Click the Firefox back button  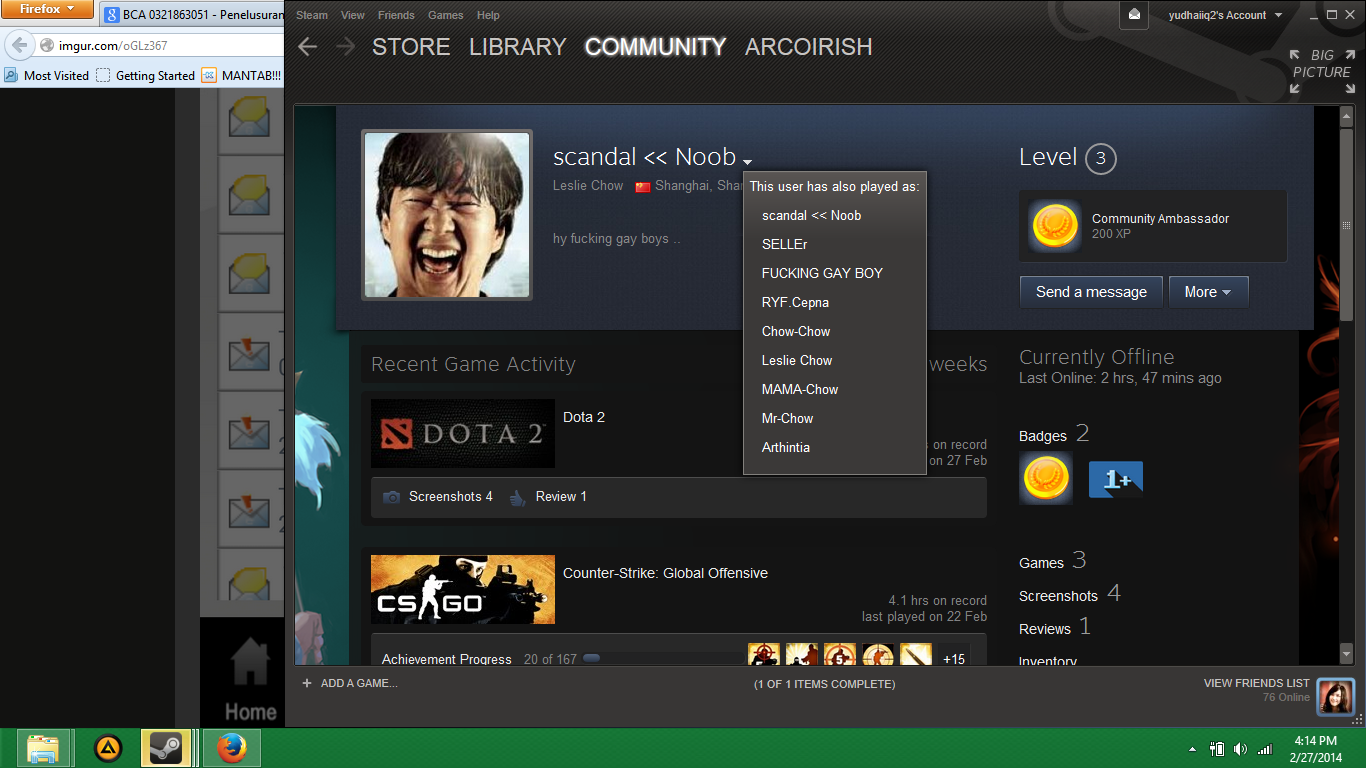(20, 45)
